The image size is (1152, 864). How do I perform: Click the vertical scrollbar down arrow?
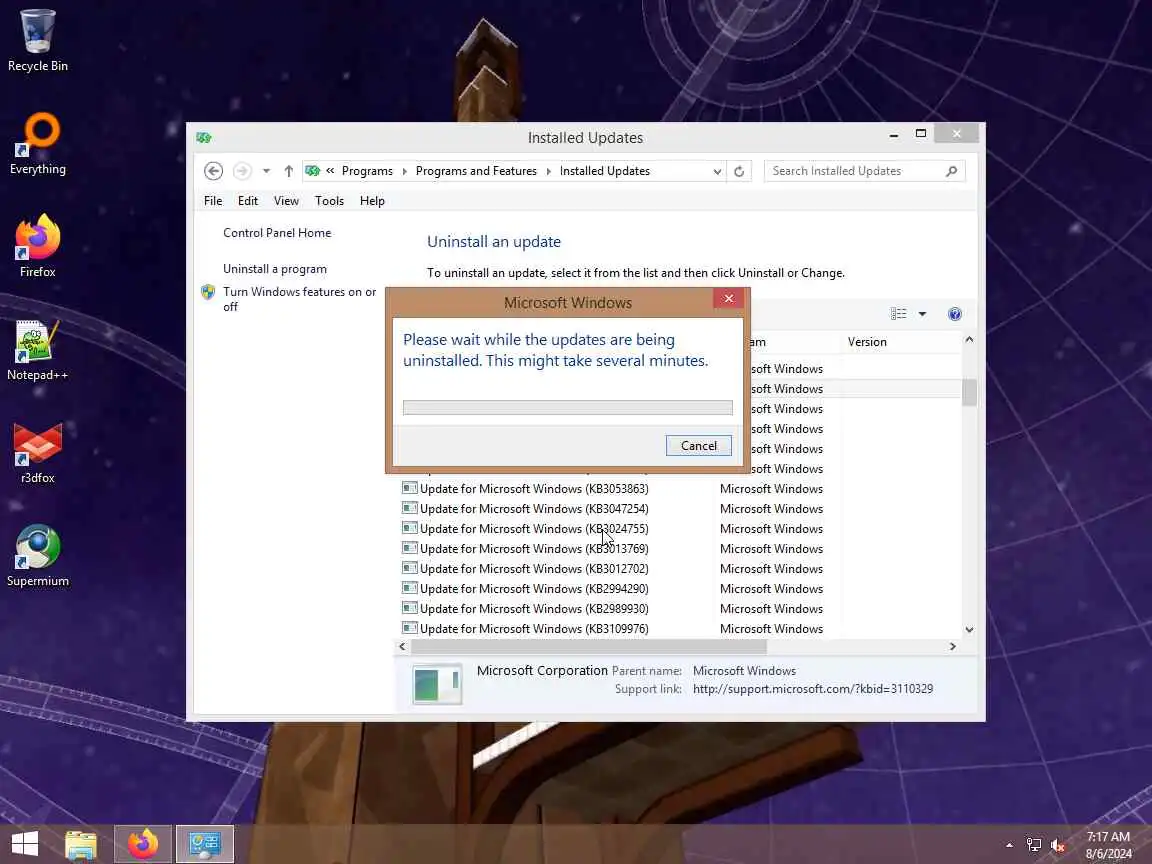969,630
